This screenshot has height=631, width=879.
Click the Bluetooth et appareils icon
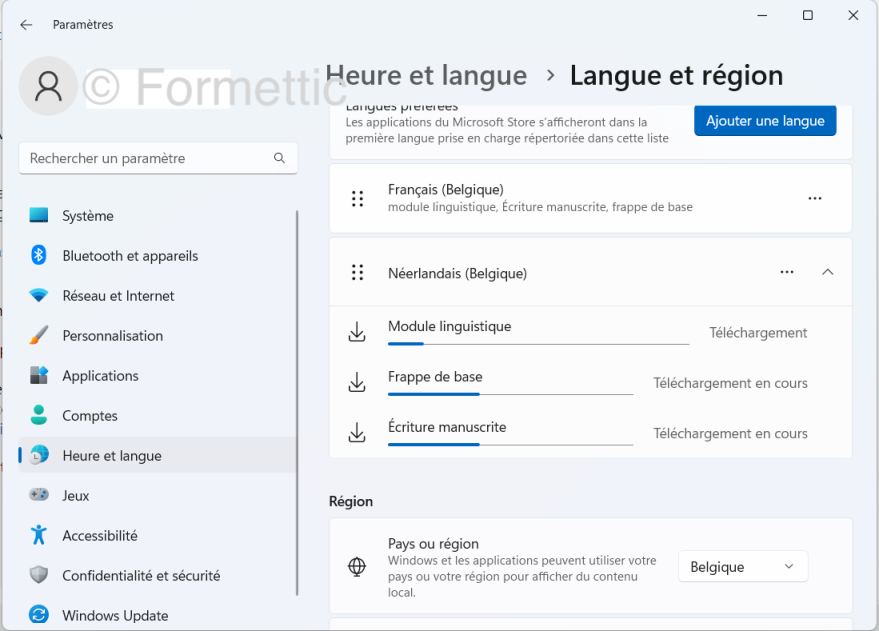tap(39, 256)
